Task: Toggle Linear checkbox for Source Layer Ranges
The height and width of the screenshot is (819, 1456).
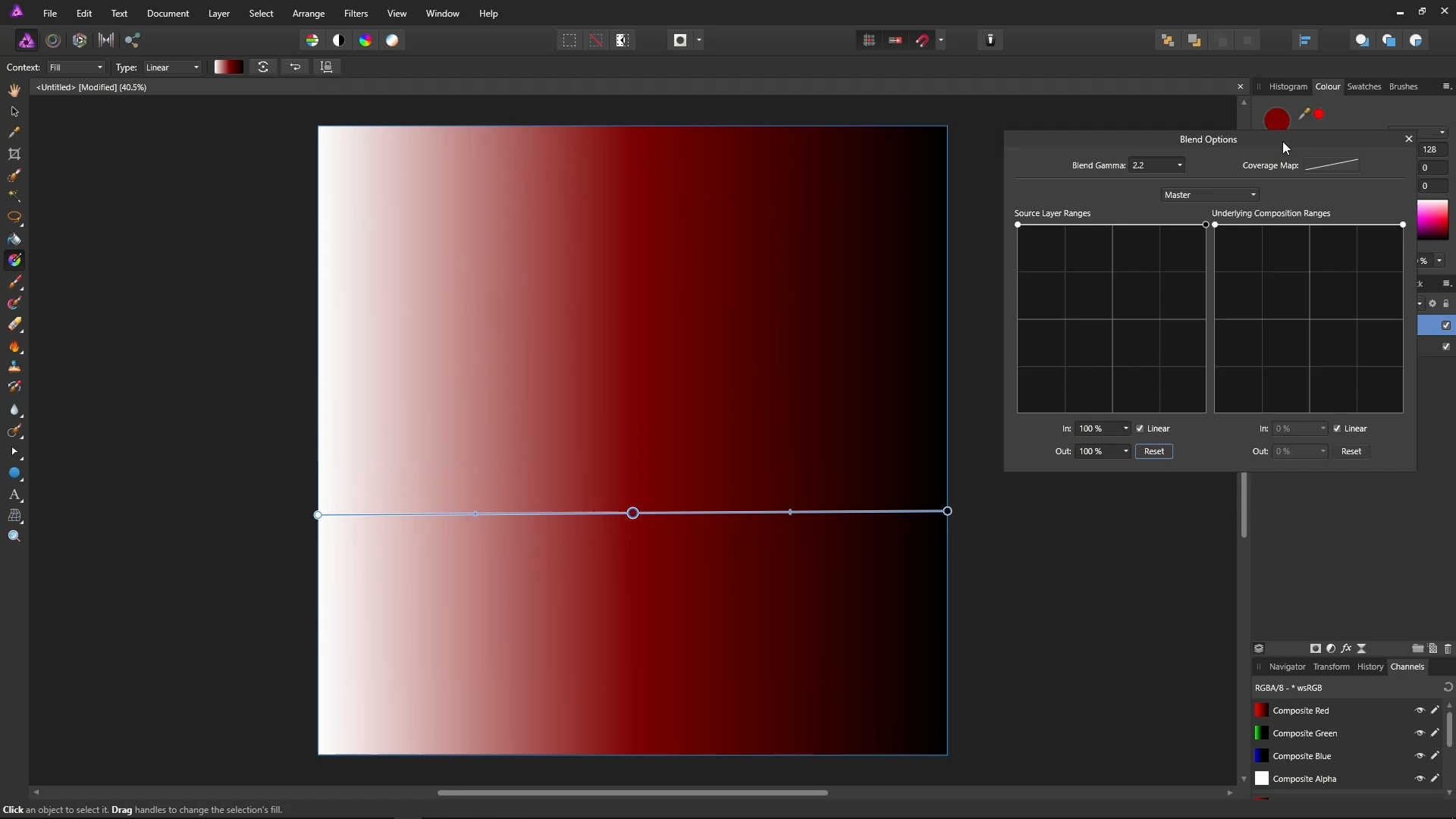Action: click(x=1140, y=428)
